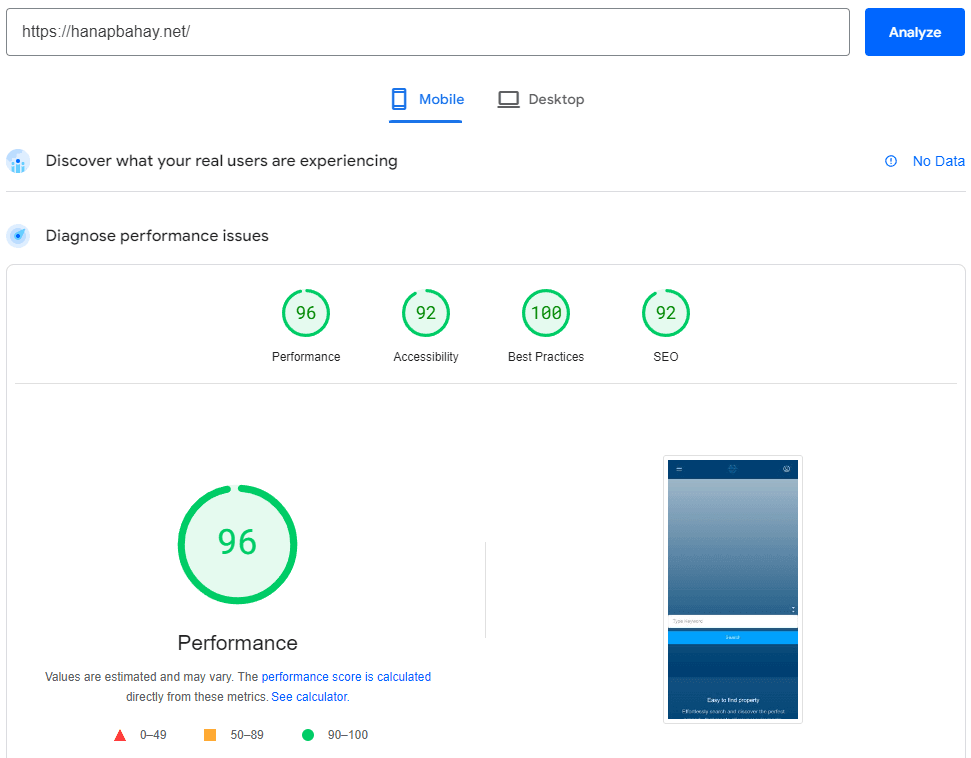Click the mobile phone icon
Image resolution: width=971 pixels, height=758 pixels.
click(399, 99)
